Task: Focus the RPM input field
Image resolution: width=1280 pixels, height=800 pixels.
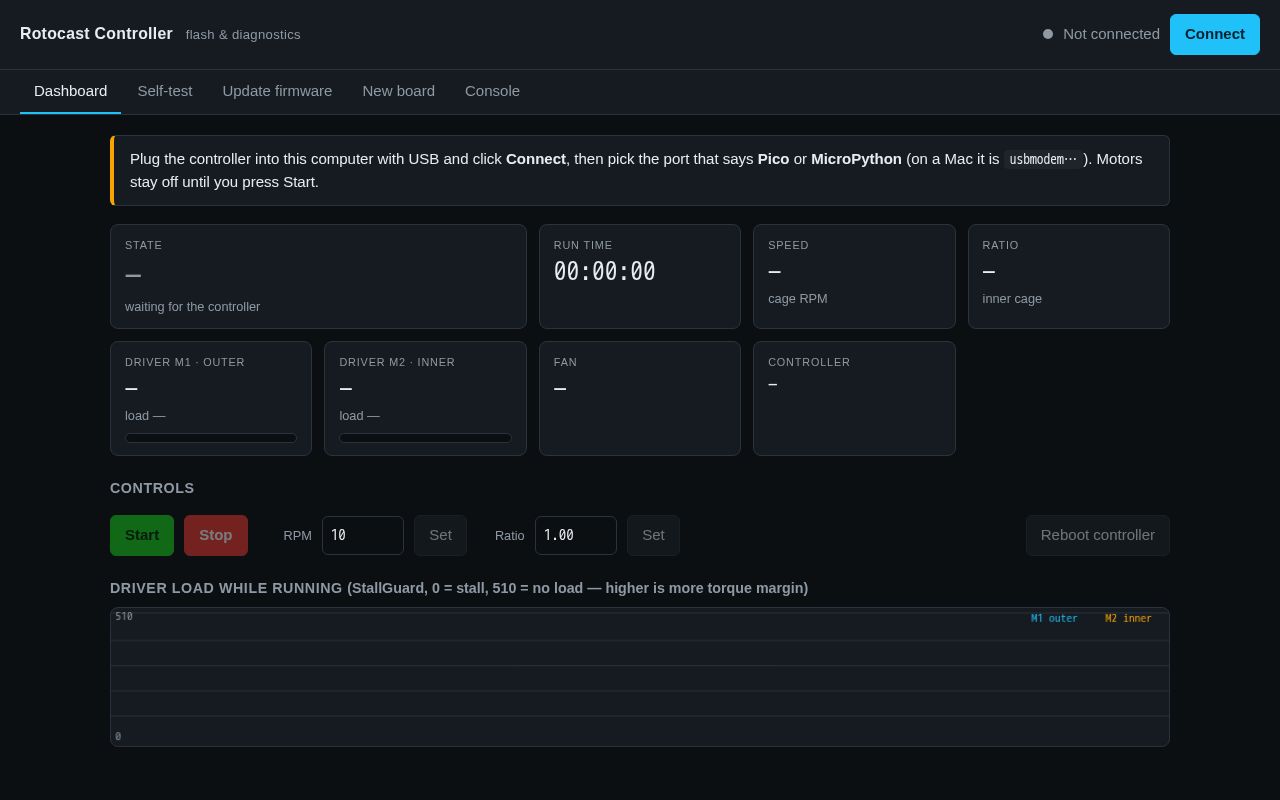Action: 363,535
